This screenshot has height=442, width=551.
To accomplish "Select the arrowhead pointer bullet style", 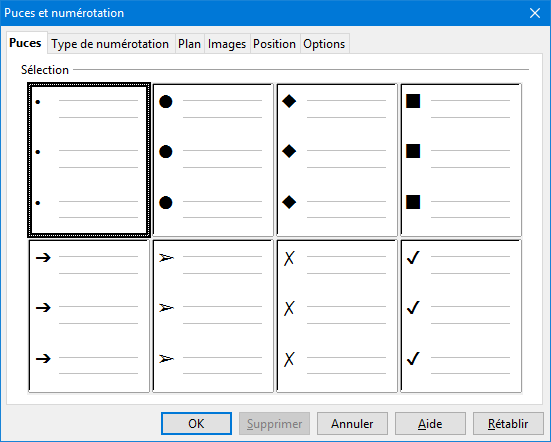I will coord(213,316).
